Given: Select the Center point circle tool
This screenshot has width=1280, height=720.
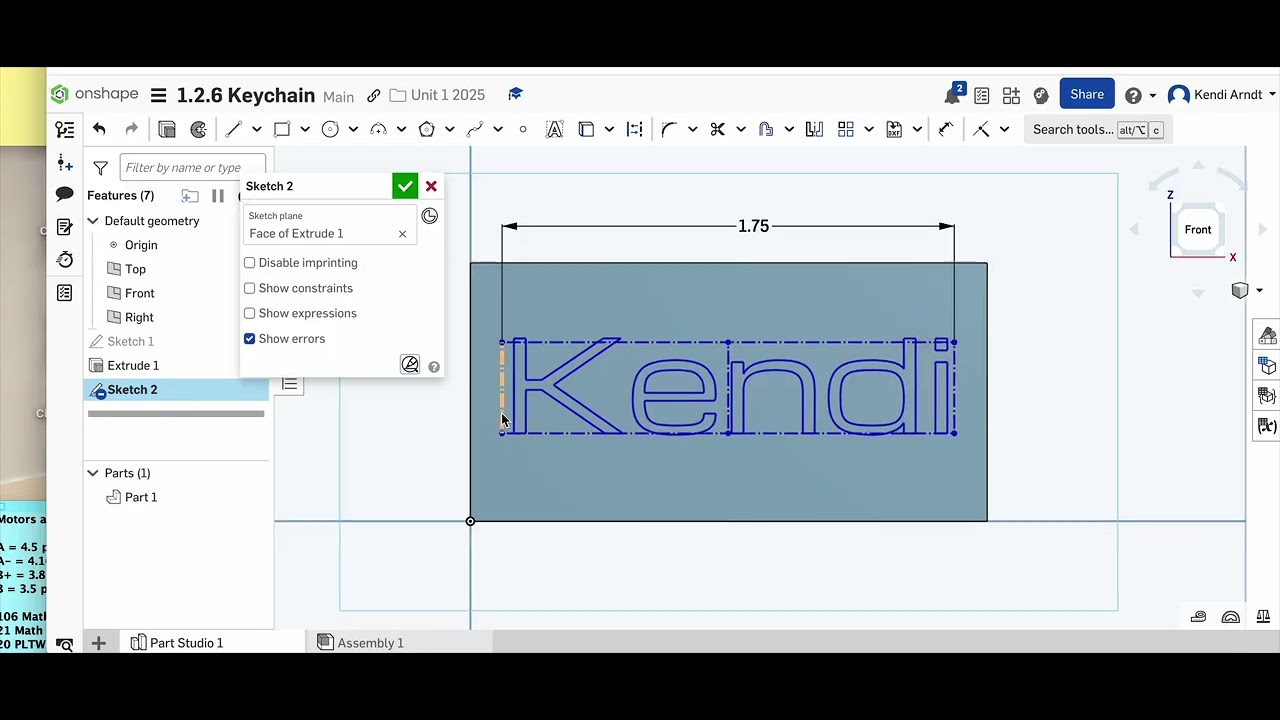Looking at the screenshot, I should pos(330,129).
